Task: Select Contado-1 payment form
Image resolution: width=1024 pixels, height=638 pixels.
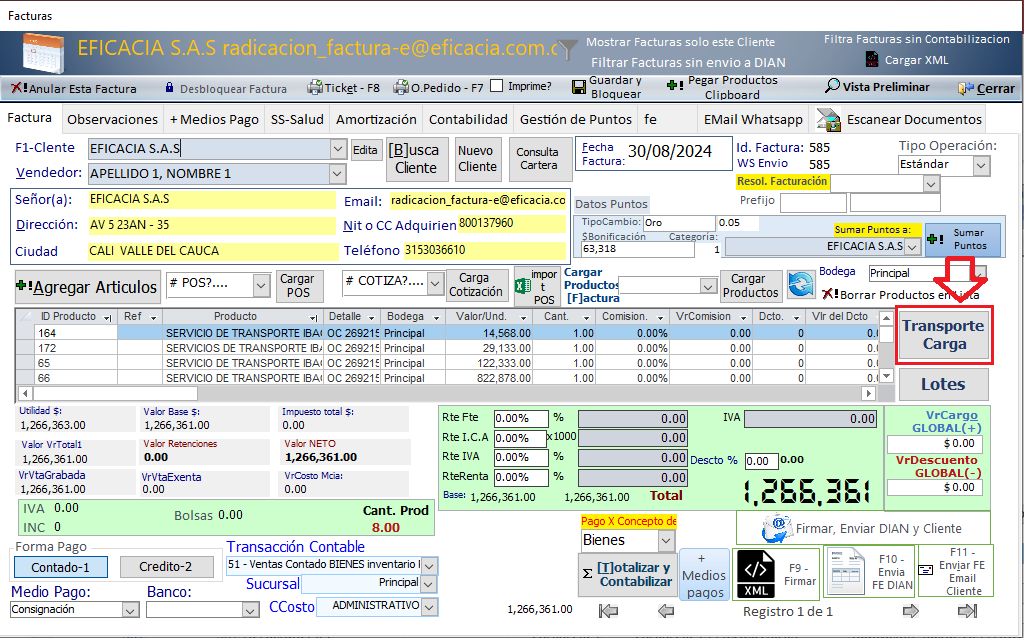Action: pyautogui.click(x=61, y=567)
